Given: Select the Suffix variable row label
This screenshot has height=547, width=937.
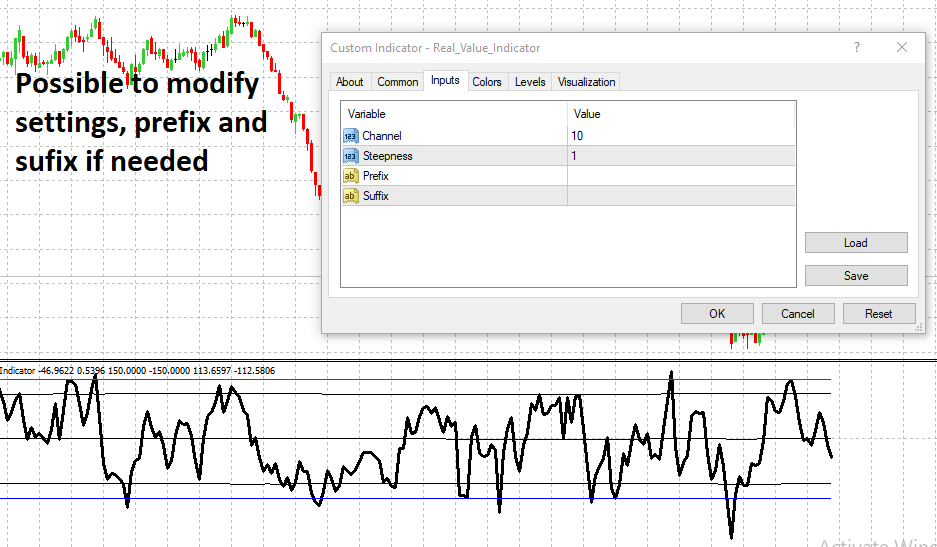Looking at the screenshot, I should pos(375,196).
